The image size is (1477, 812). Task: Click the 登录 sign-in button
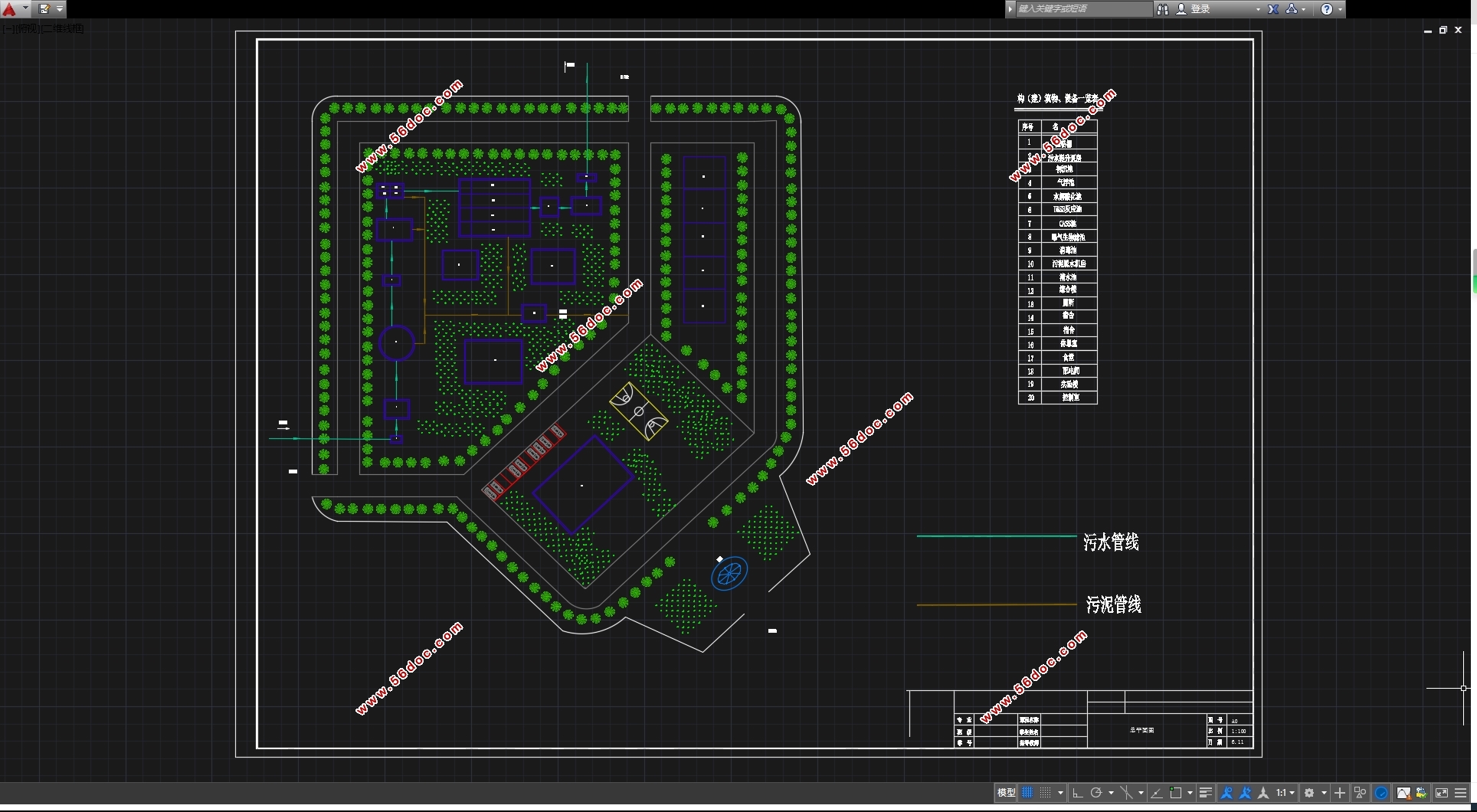[1194, 9]
